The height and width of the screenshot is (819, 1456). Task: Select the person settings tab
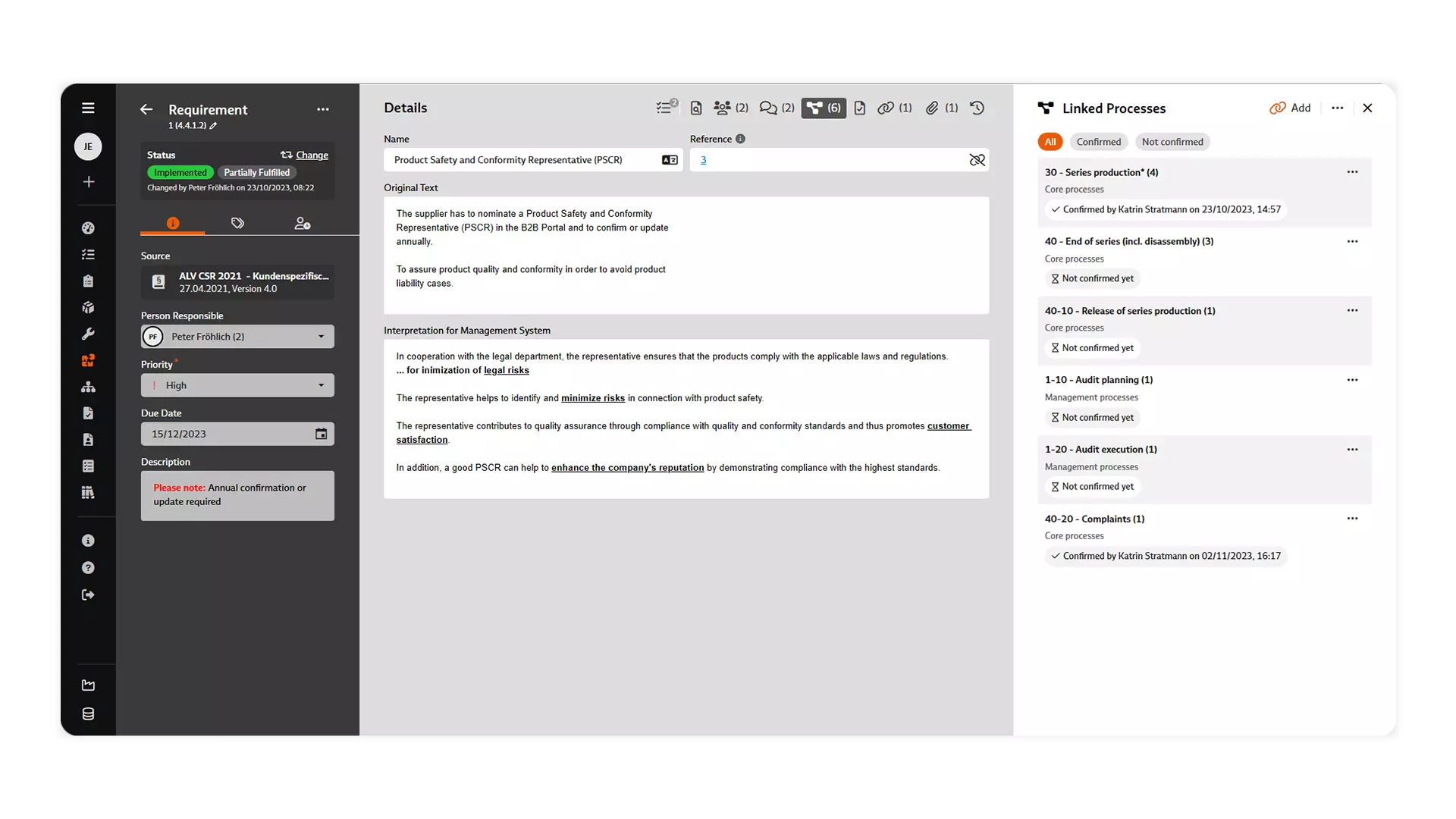[x=303, y=223]
